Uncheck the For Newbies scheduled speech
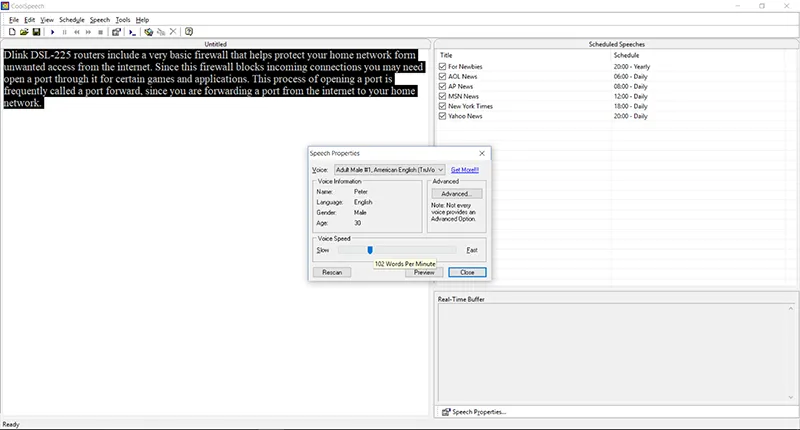800x430 pixels. [443, 66]
